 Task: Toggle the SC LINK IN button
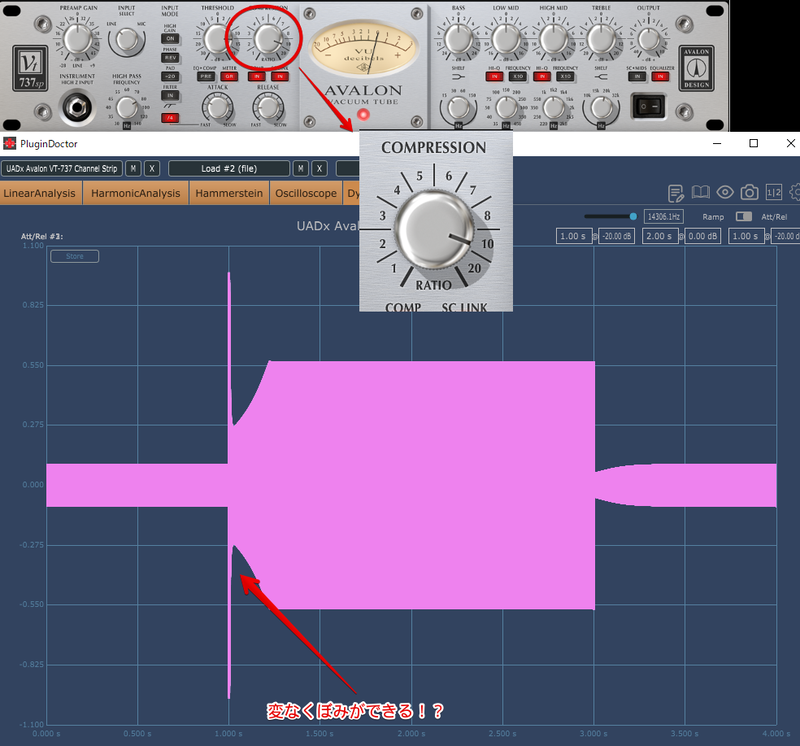click(x=280, y=77)
